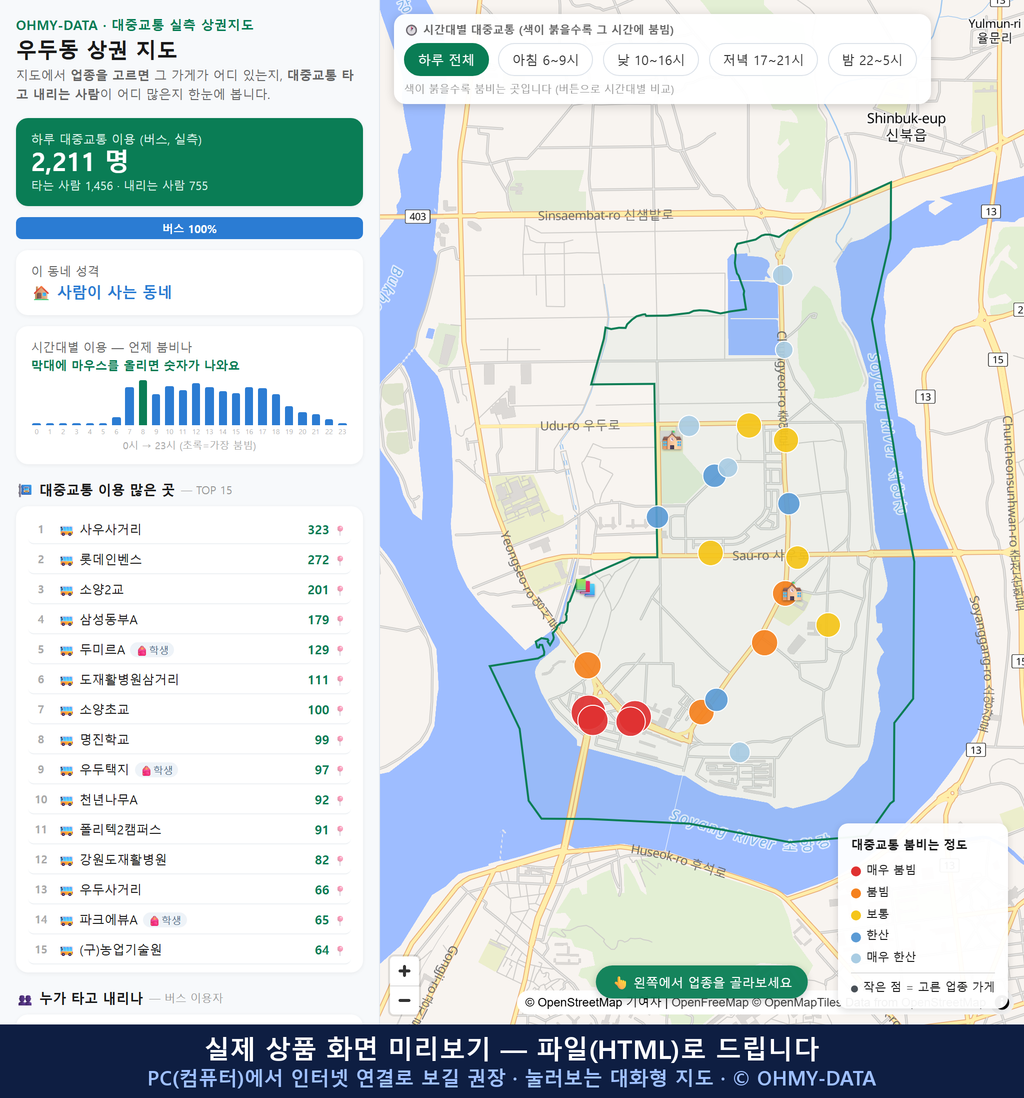1024x1098 pixels.
Task: Open the OpenMapTiles attribution link
Action: click(796, 1003)
